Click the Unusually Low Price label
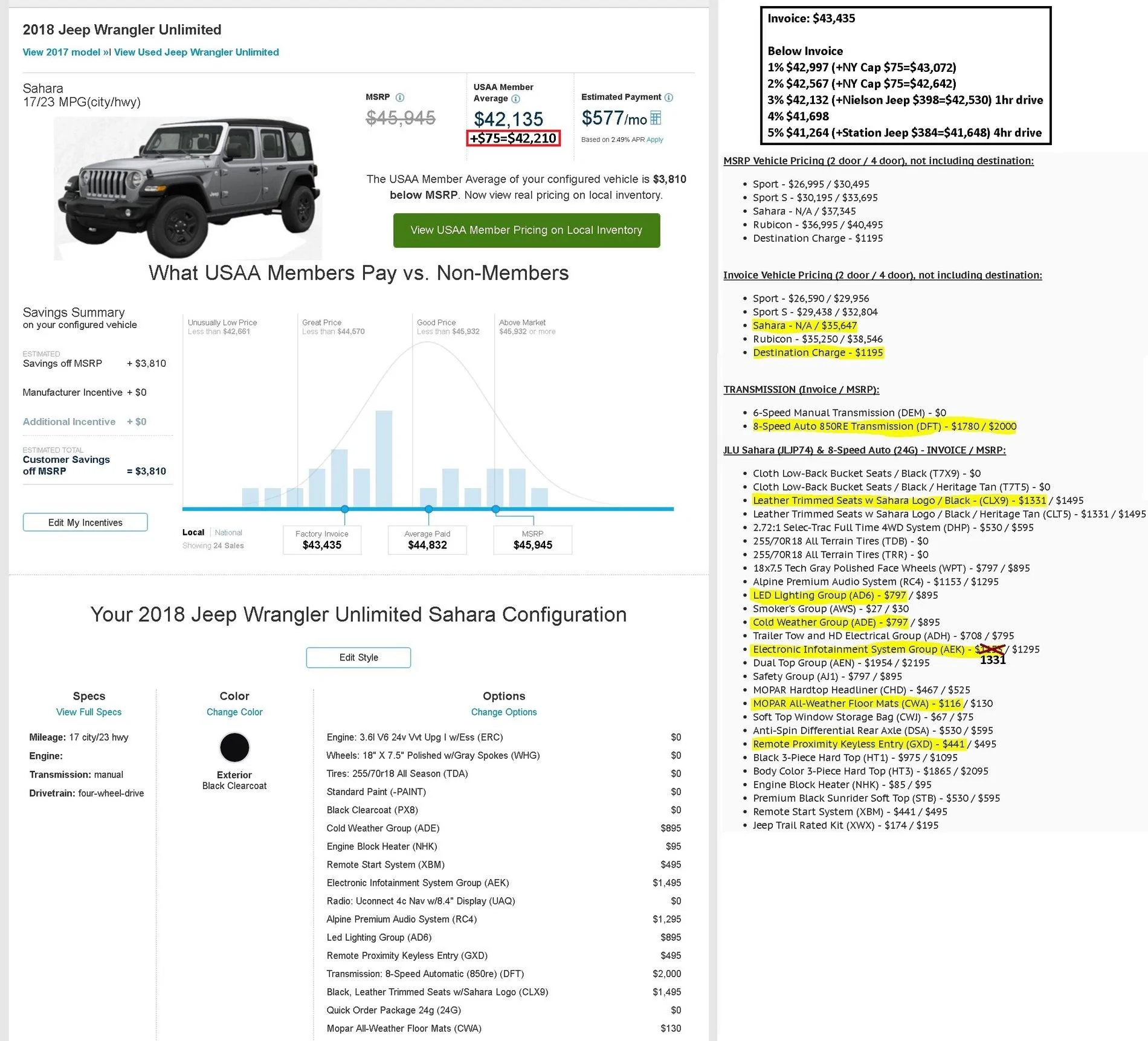1148x1041 pixels. click(x=222, y=323)
